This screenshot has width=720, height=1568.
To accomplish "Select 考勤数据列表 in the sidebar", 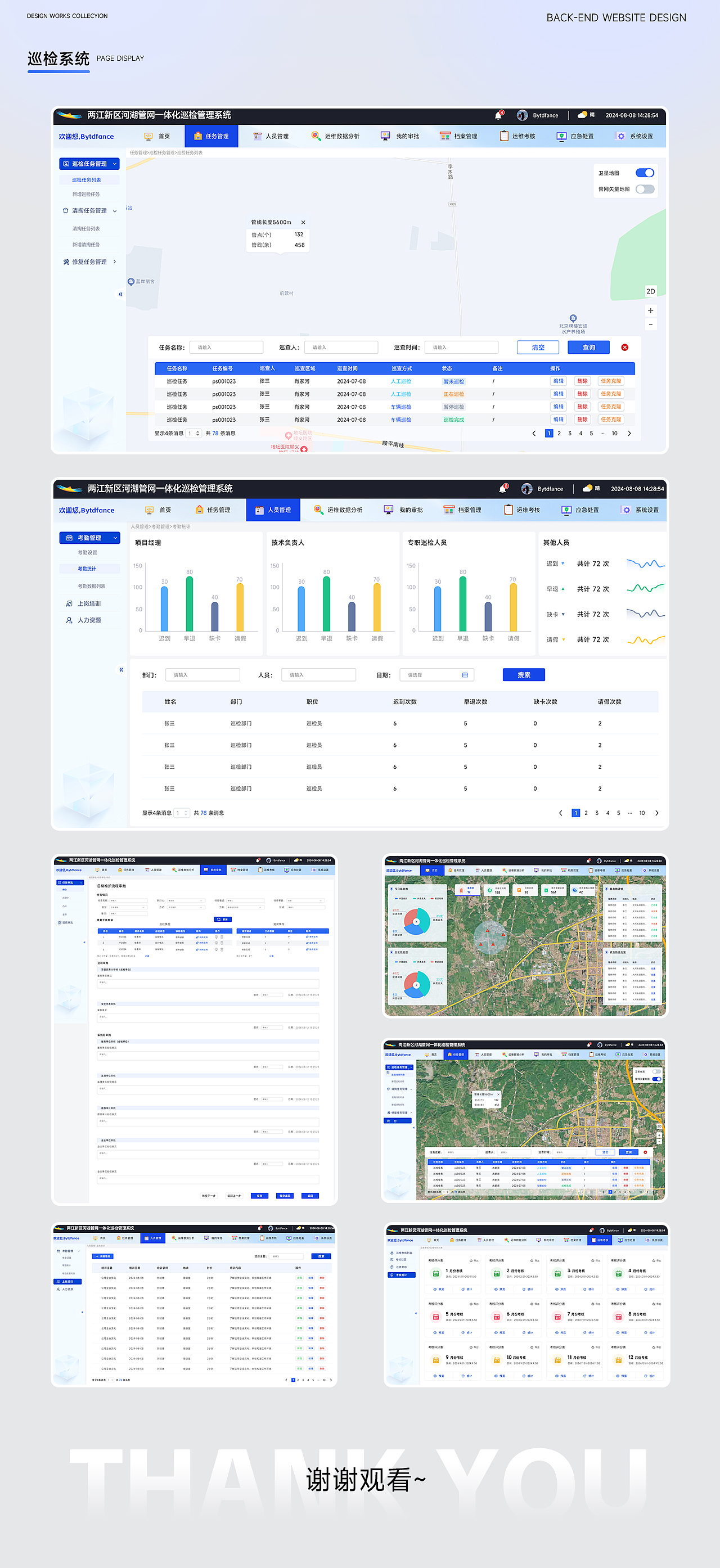I will click(91, 586).
